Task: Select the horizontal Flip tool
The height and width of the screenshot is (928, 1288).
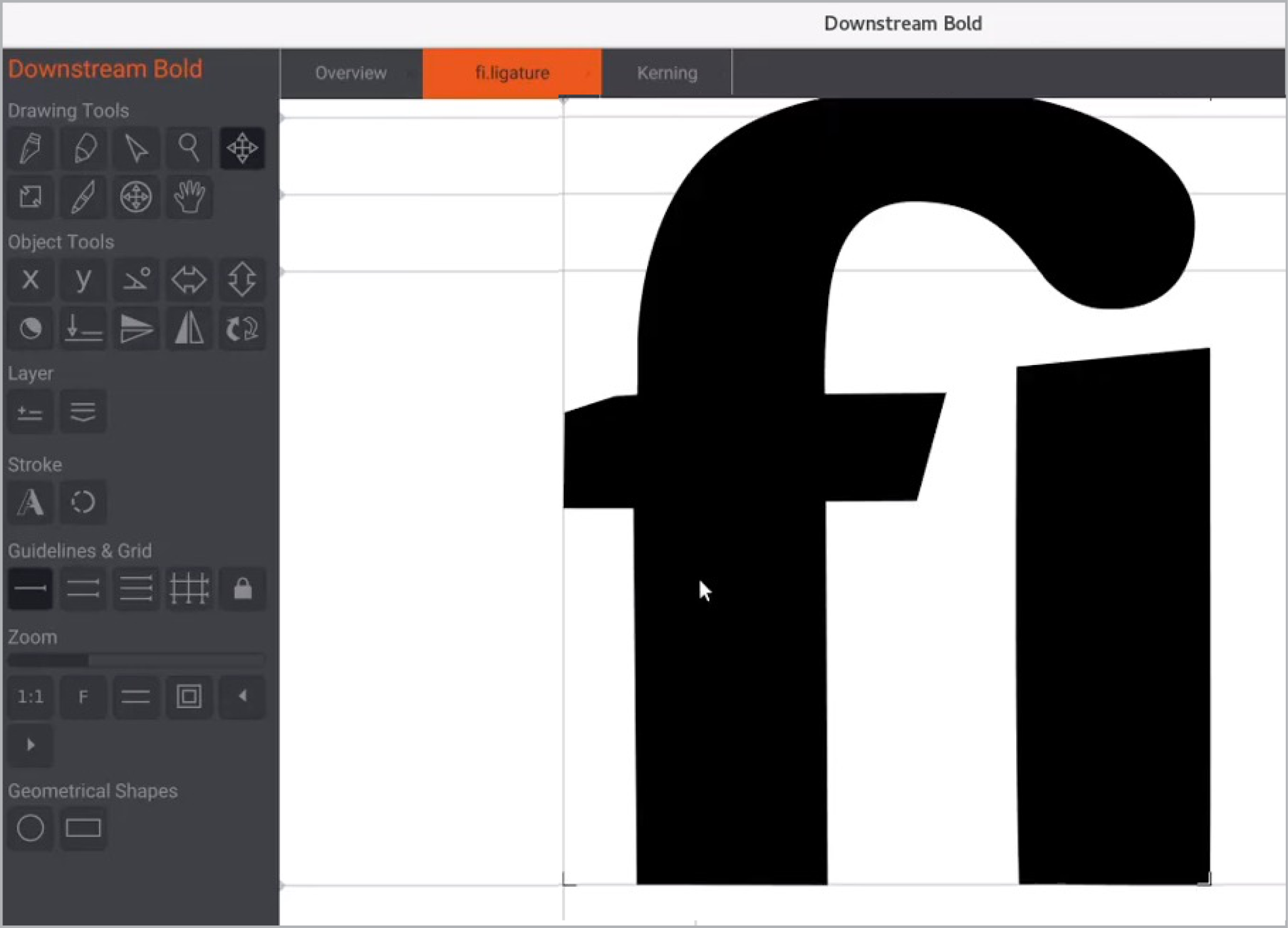Action: coord(189,329)
